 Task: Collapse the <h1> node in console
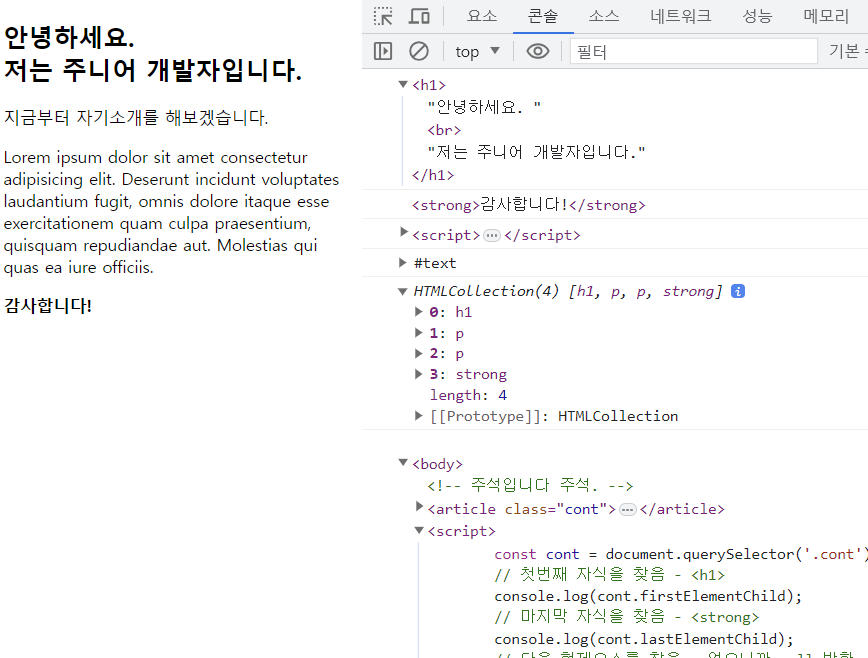pos(403,84)
